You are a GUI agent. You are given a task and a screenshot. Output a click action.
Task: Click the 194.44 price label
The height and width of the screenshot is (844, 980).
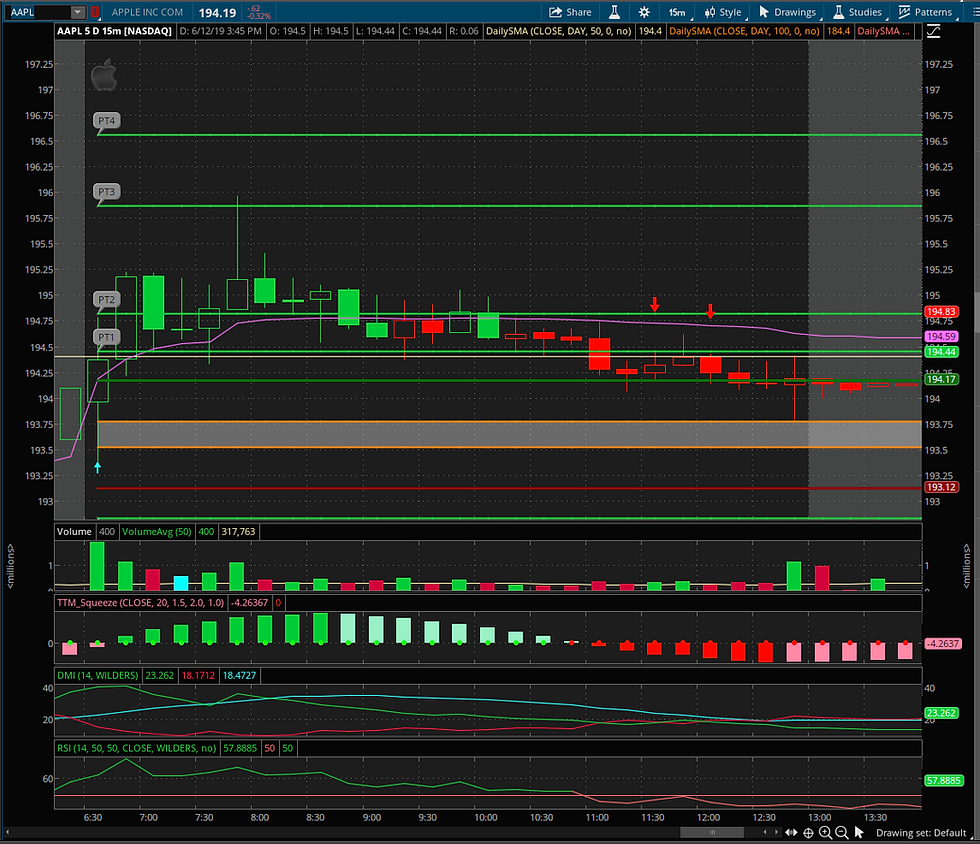click(x=941, y=352)
